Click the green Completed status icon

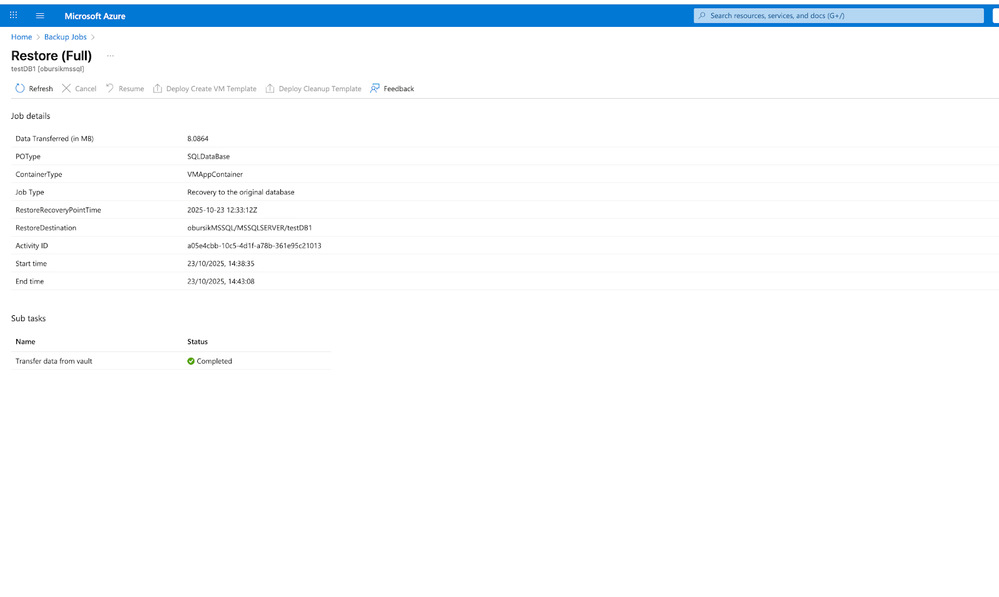pyautogui.click(x=191, y=361)
